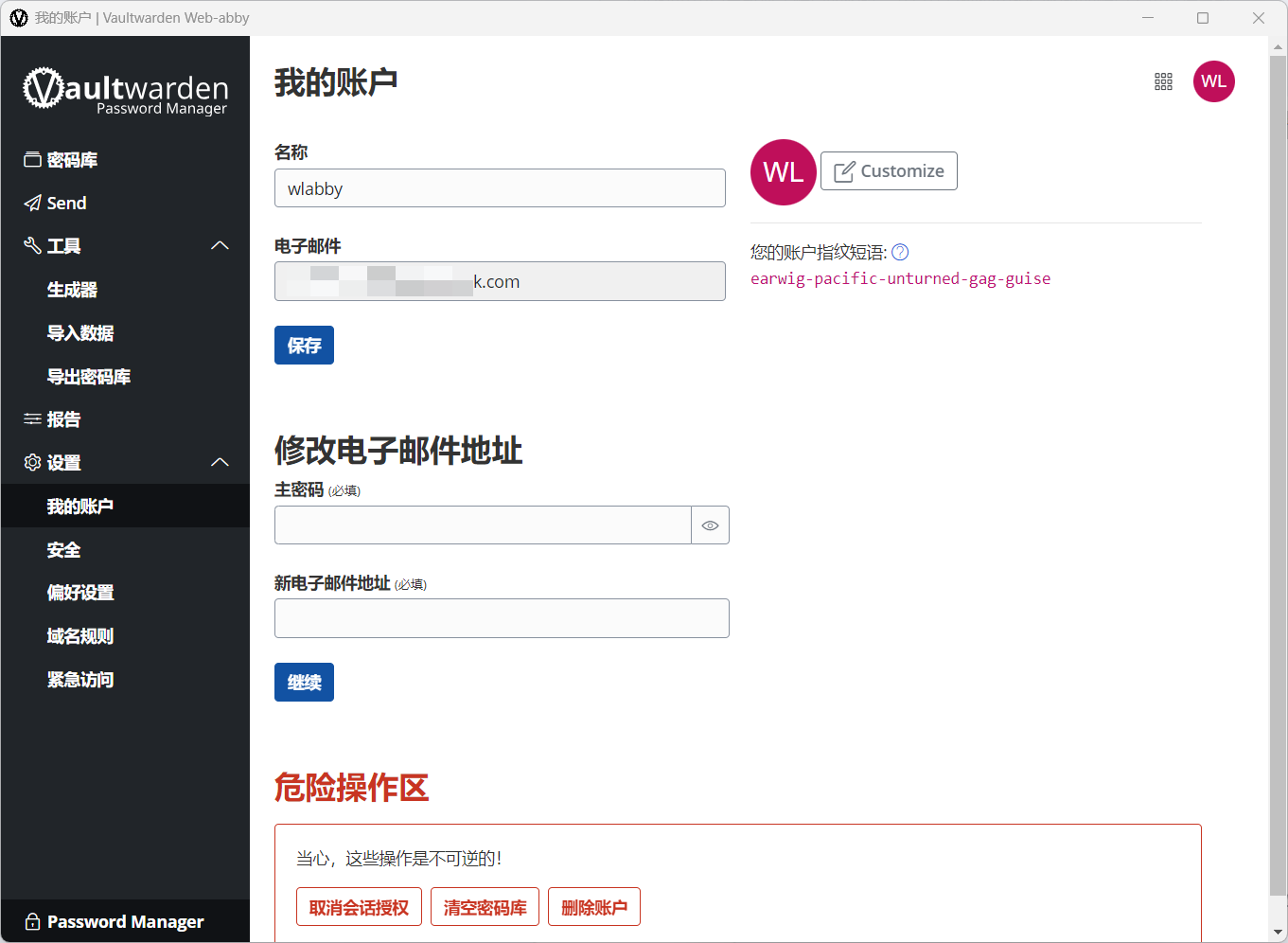Open the WL account avatar menu
The height and width of the screenshot is (943, 1288).
click(x=1213, y=81)
